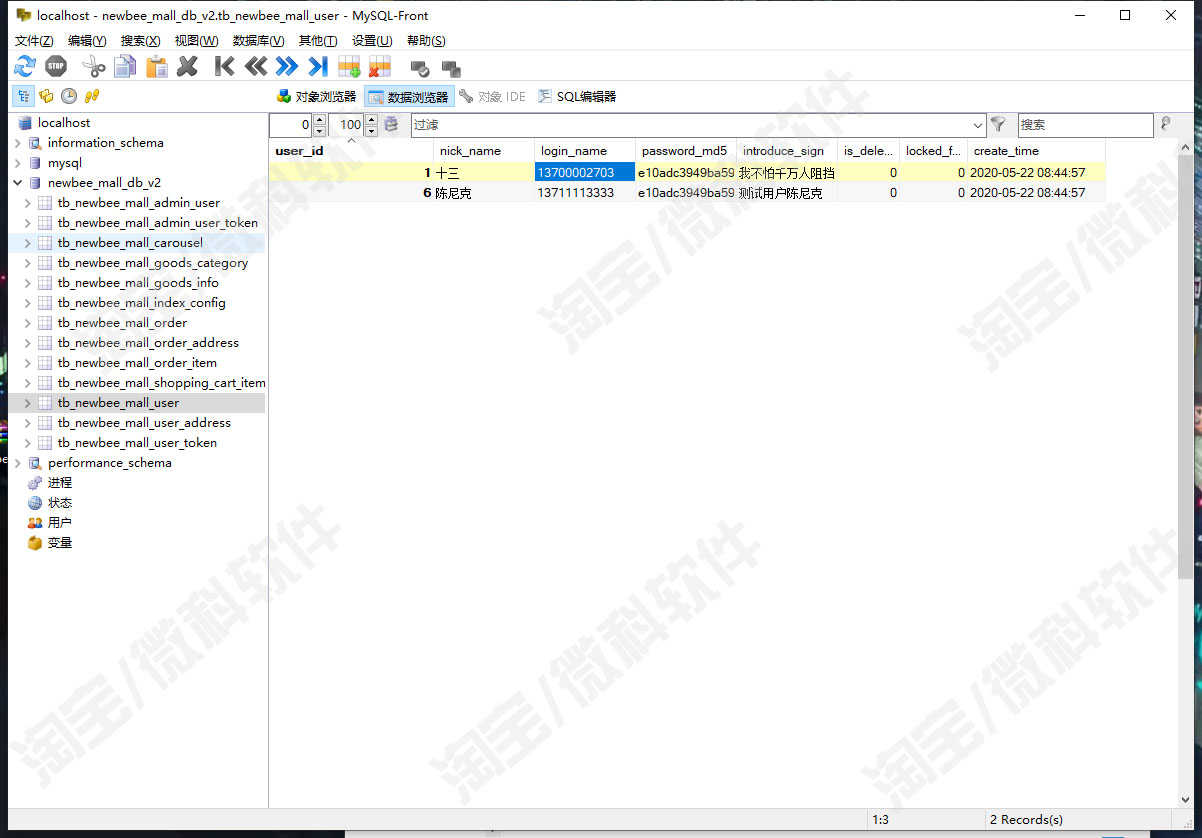1202x838 pixels.
Task: Expand the performance_schema database node
Action: pyautogui.click(x=18, y=463)
